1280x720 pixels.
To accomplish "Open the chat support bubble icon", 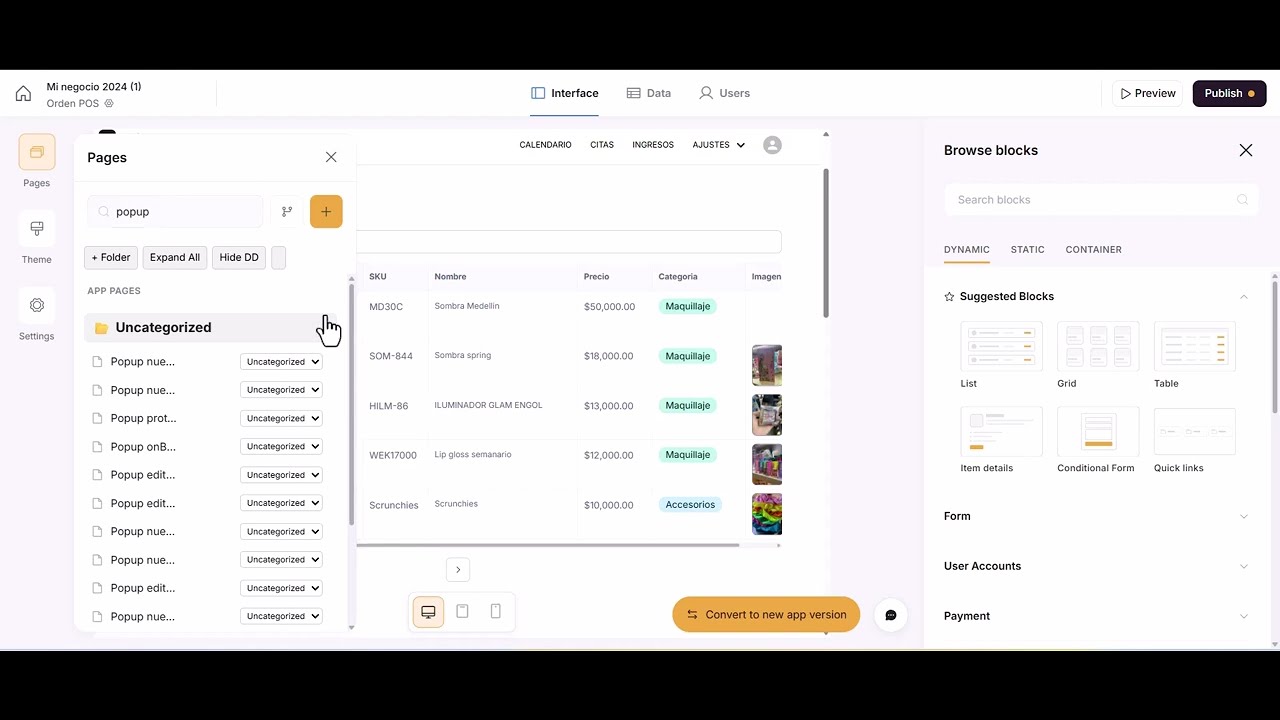I will tap(890, 615).
